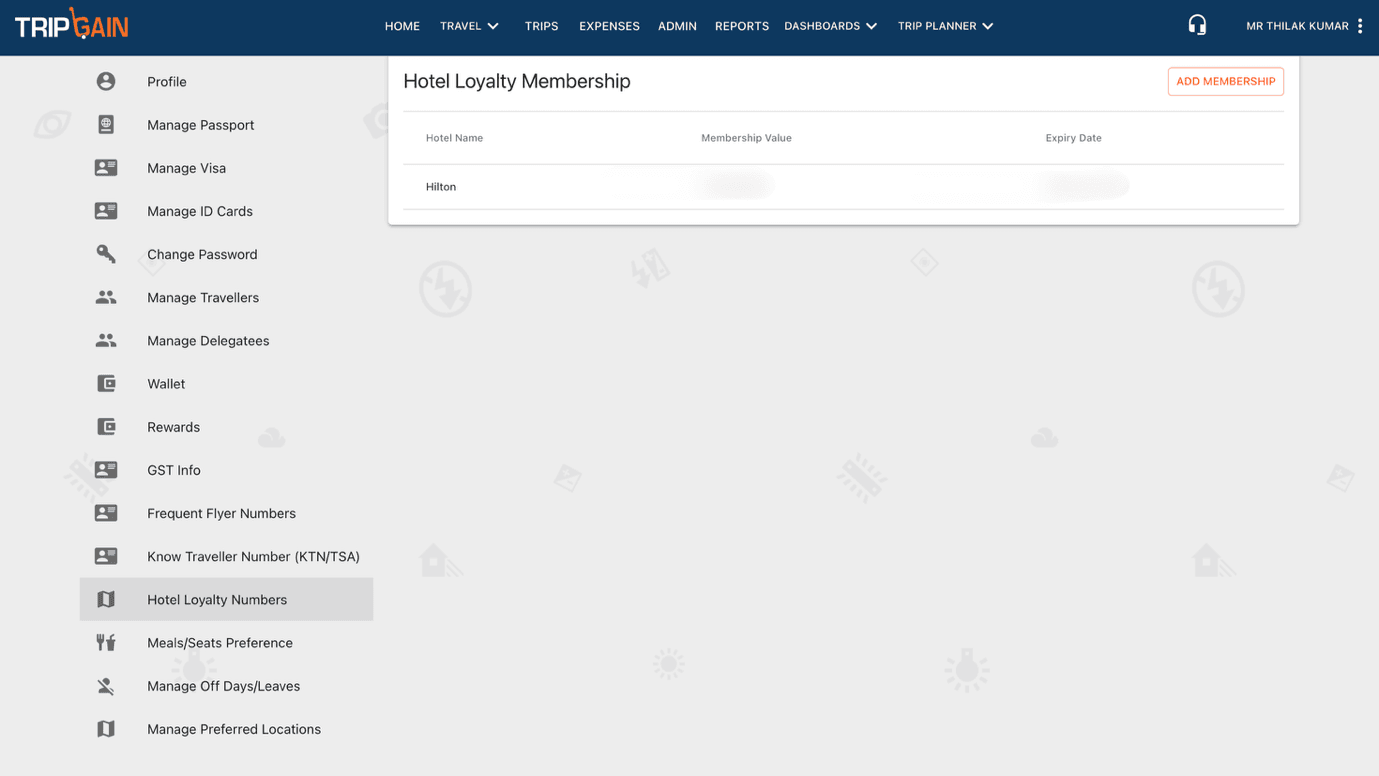Go to the Expenses menu item

(609, 26)
